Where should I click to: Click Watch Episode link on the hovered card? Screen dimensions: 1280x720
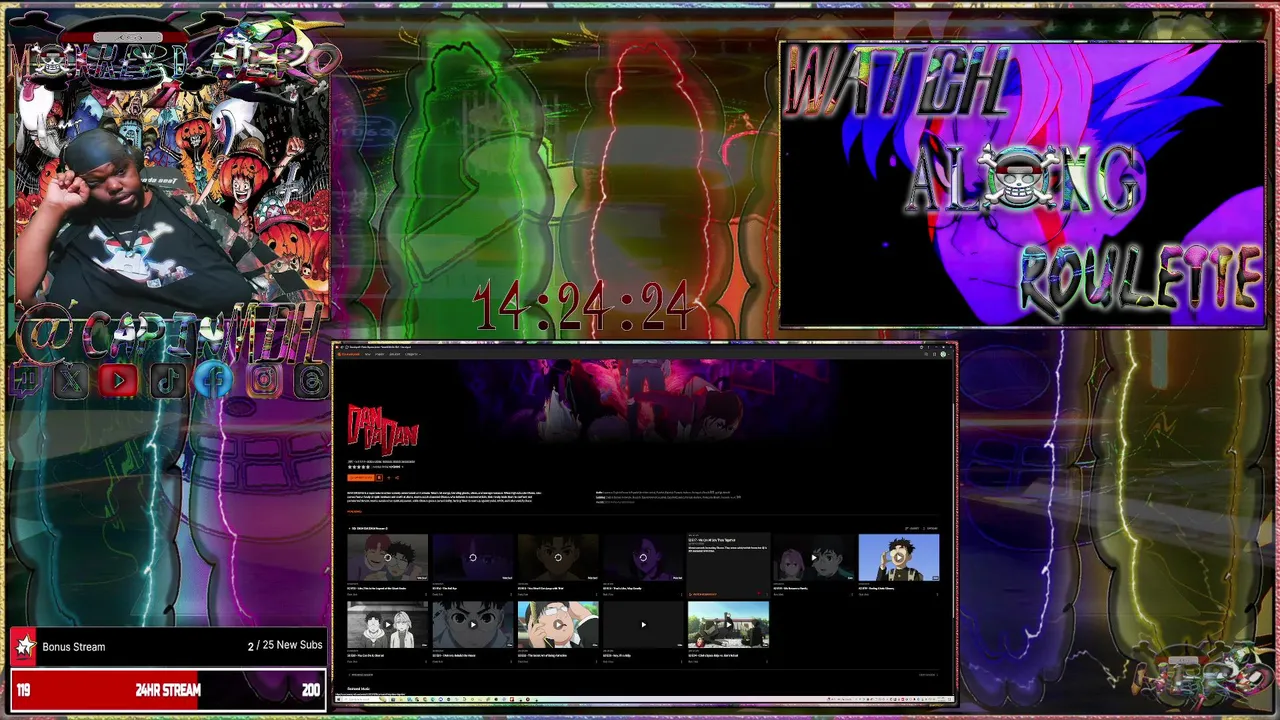point(703,594)
